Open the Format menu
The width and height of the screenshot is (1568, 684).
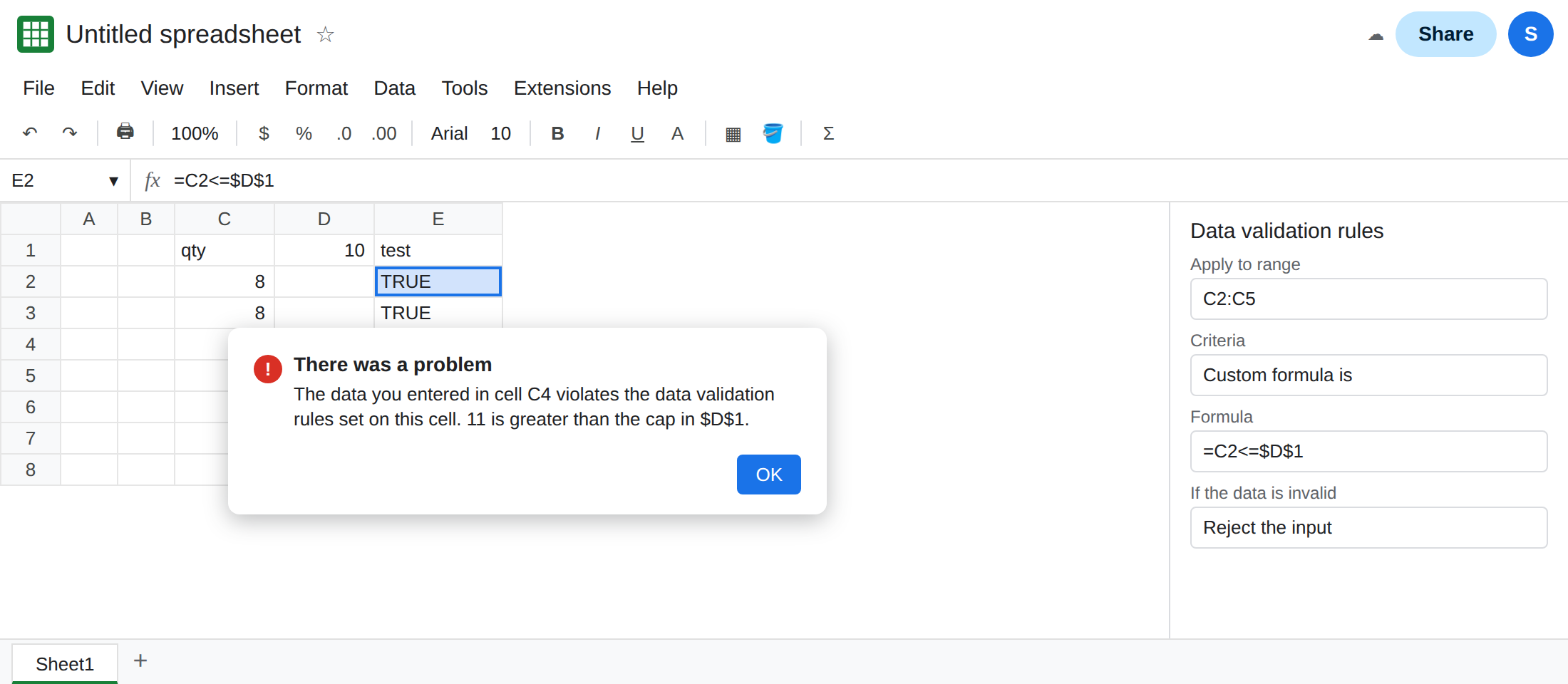316,88
